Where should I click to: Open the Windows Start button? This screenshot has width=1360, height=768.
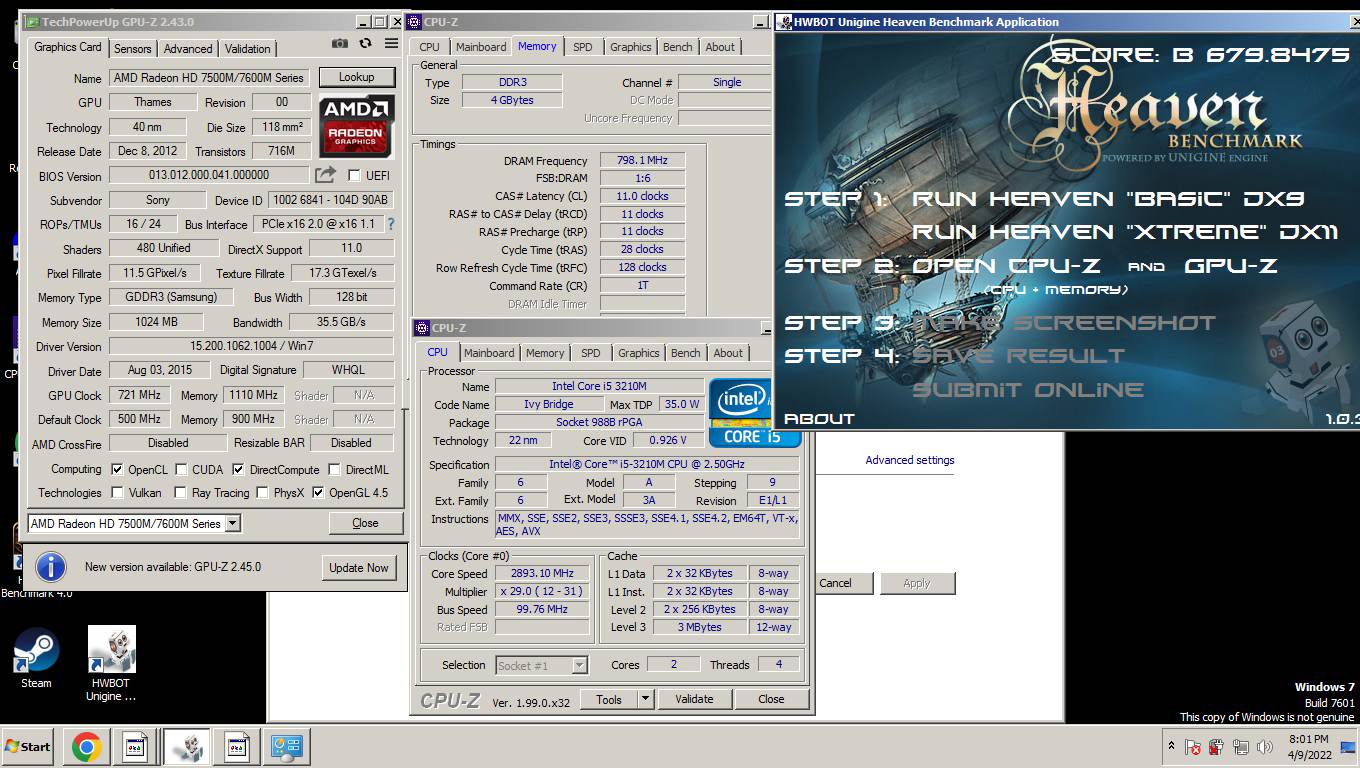[28, 747]
